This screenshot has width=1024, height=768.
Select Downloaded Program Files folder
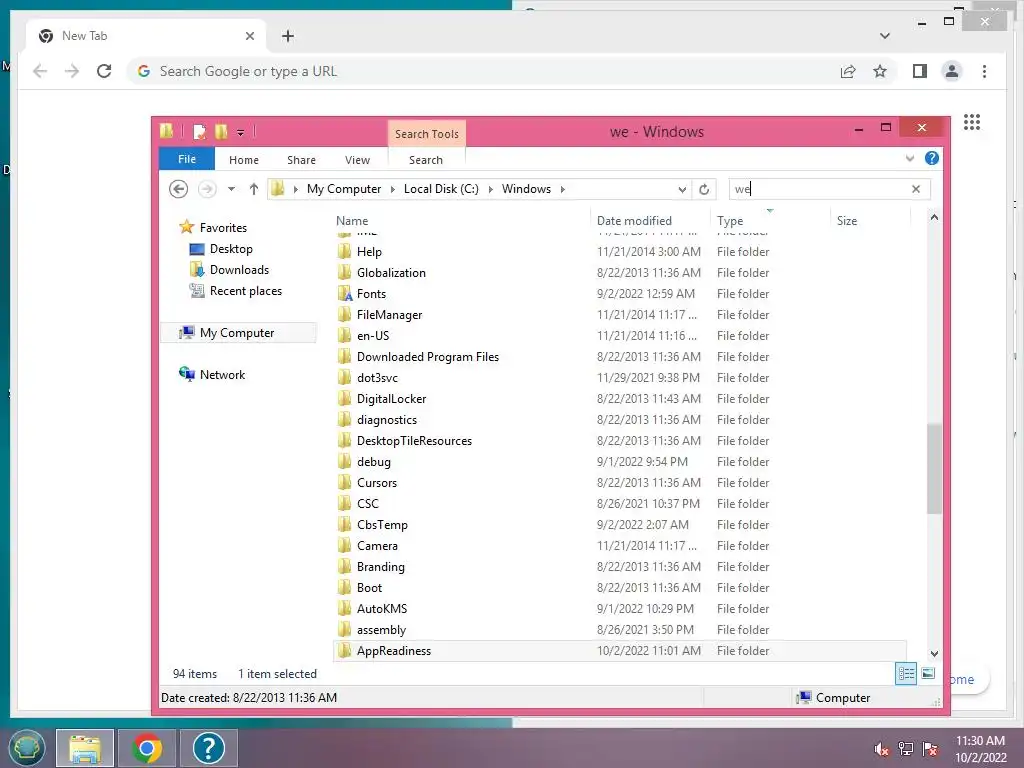click(x=428, y=357)
